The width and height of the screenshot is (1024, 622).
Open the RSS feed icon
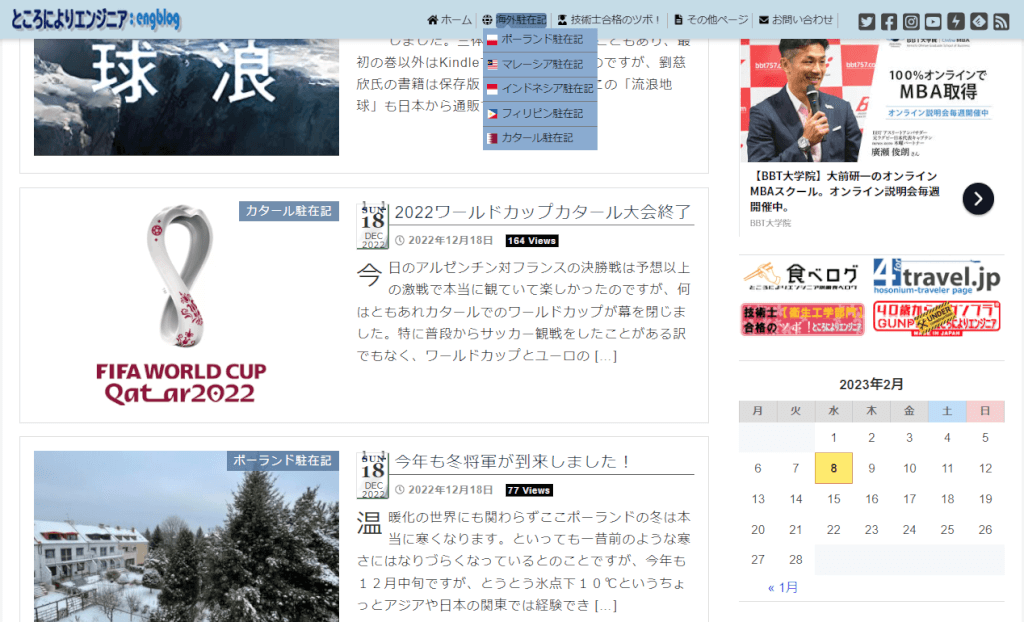point(1001,22)
